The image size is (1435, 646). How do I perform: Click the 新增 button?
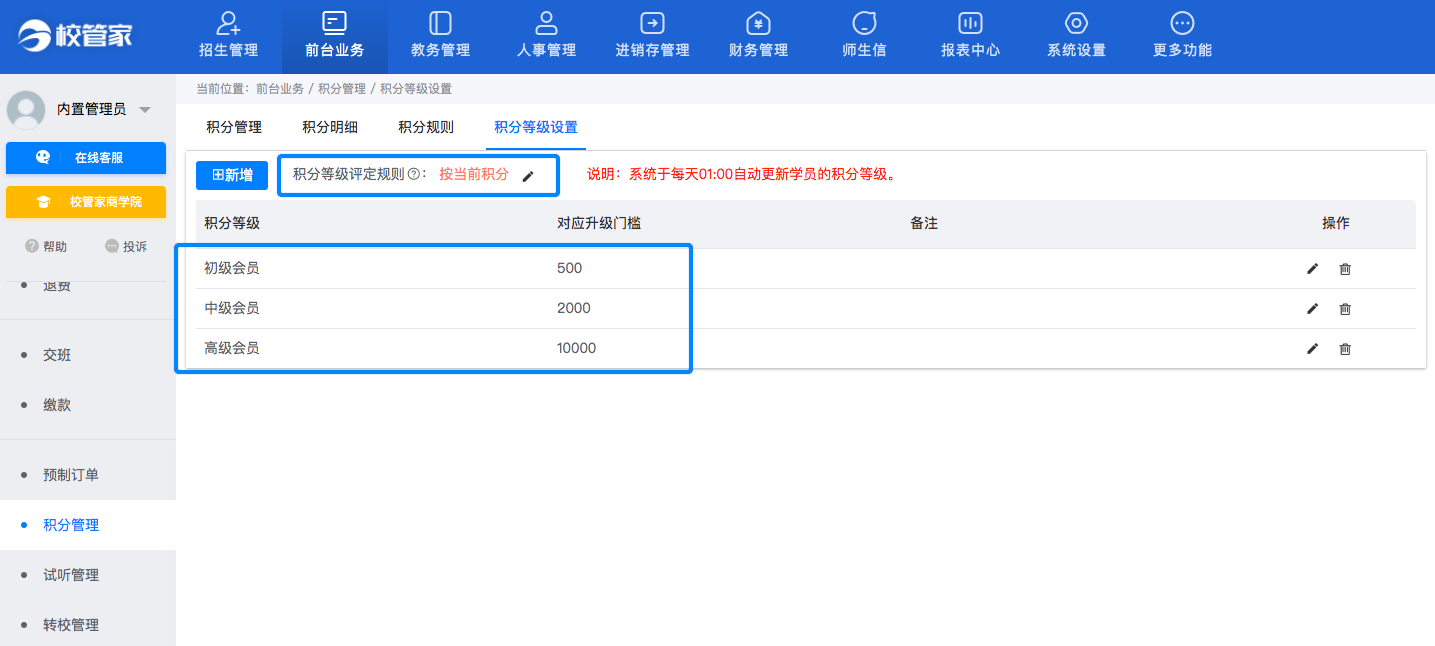pos(231,175)
